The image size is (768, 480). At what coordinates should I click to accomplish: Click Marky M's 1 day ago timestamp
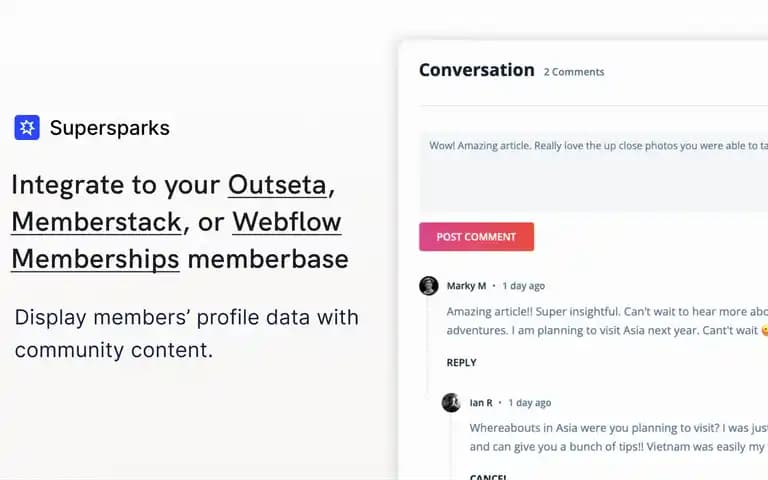tap(524, 286)
